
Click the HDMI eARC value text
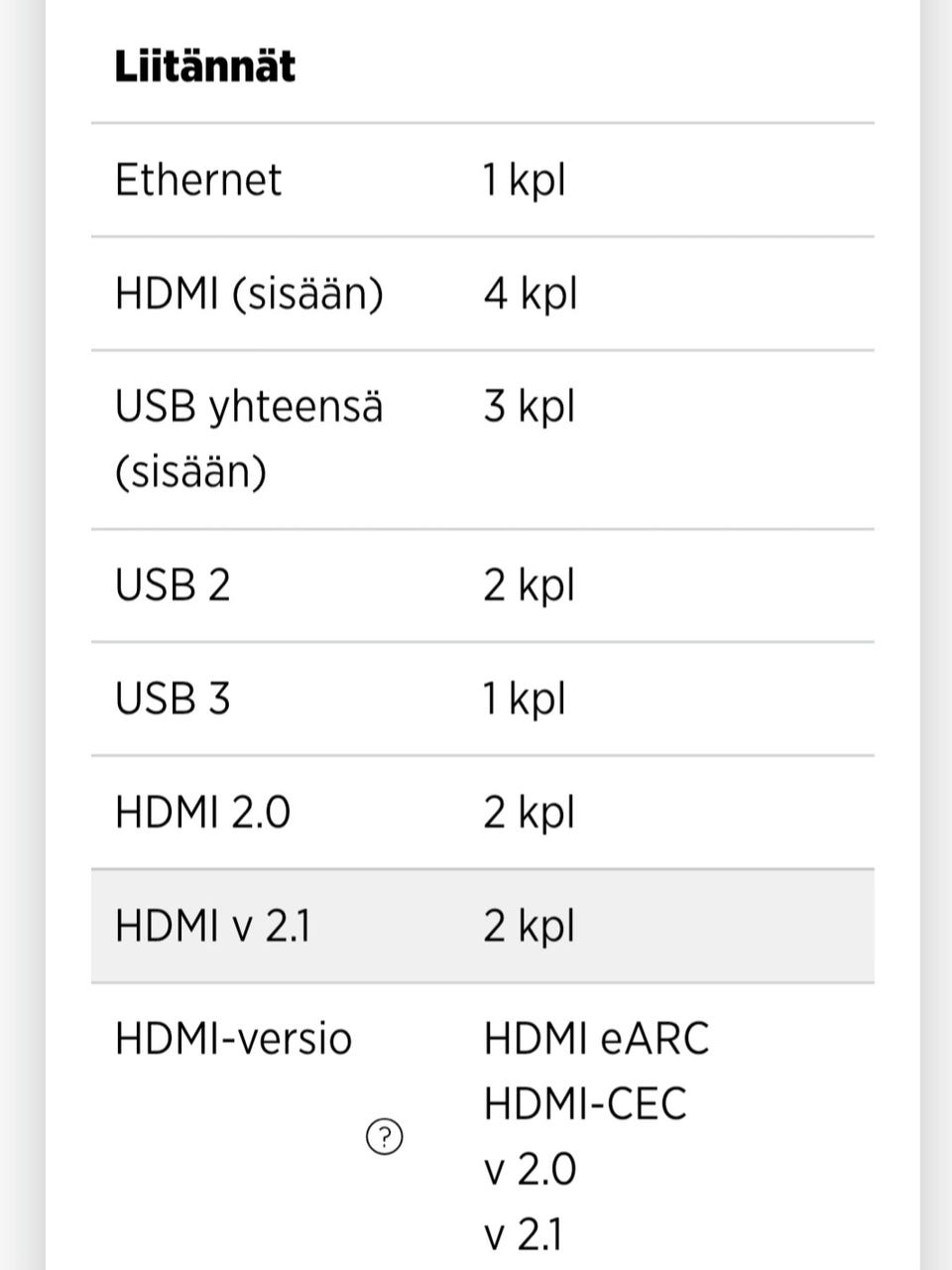pos(596,1040)
